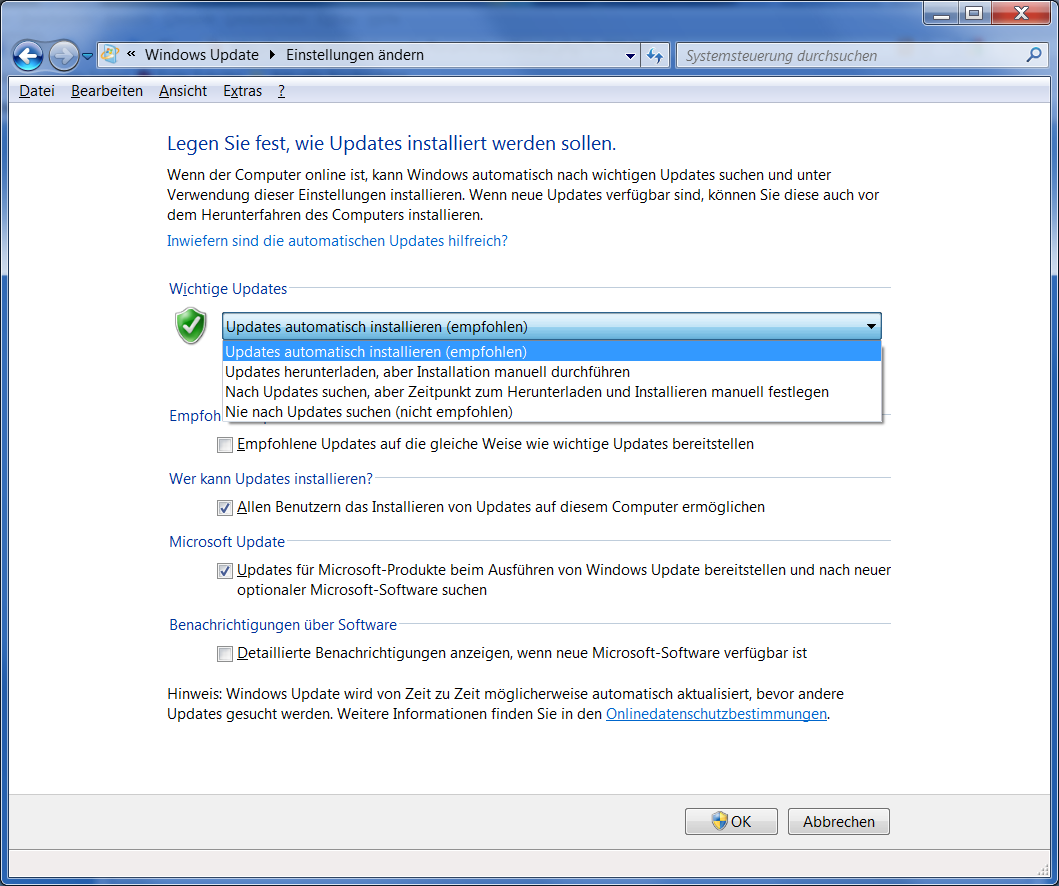Viewport: 1059px width, 886px height.
Task: Select Nie nach Updates suchen (nicht empfohlen)
Action: (552, 412)
